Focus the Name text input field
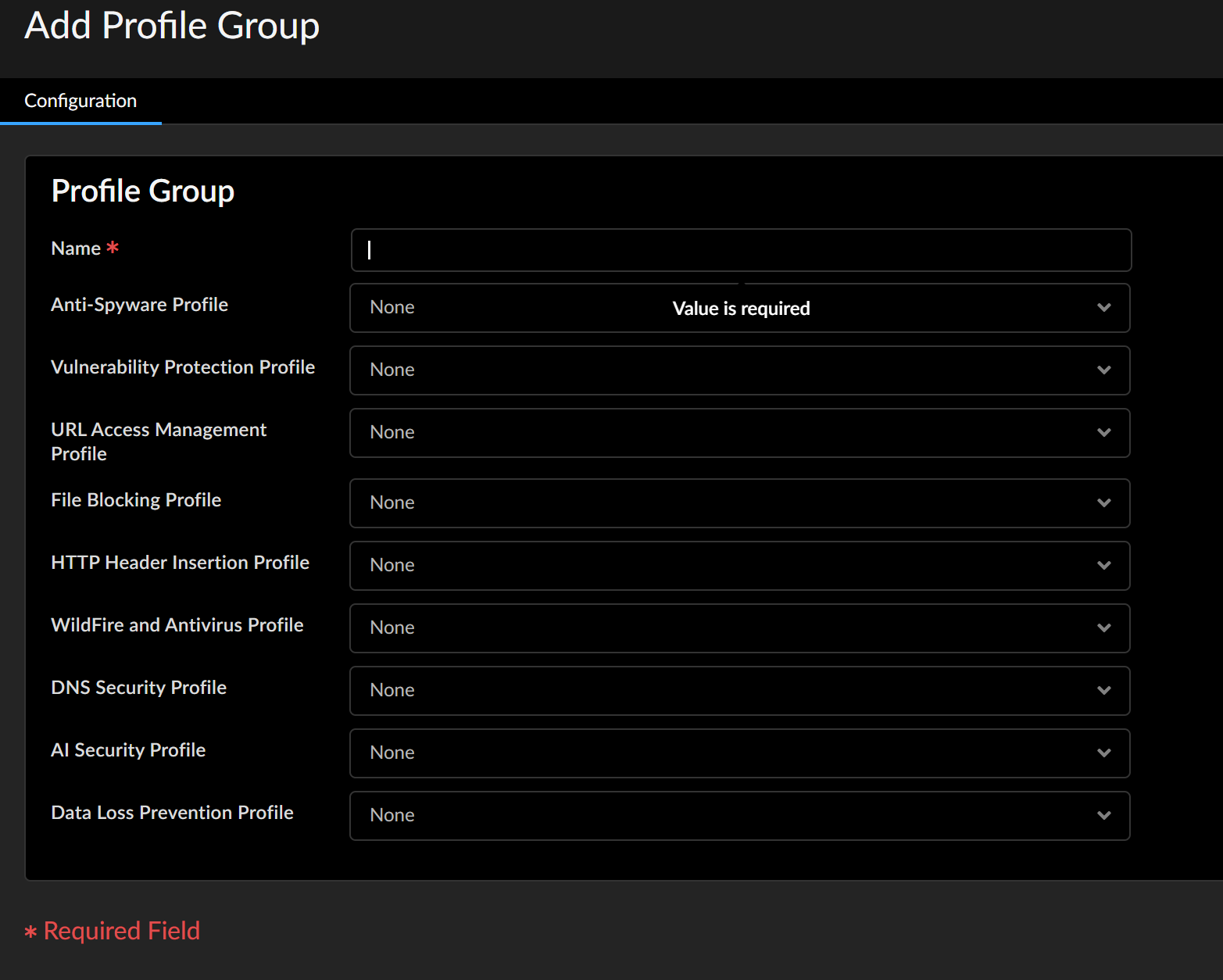The width and height of the screenshot is (1223, 980). (x=741, y=250)
